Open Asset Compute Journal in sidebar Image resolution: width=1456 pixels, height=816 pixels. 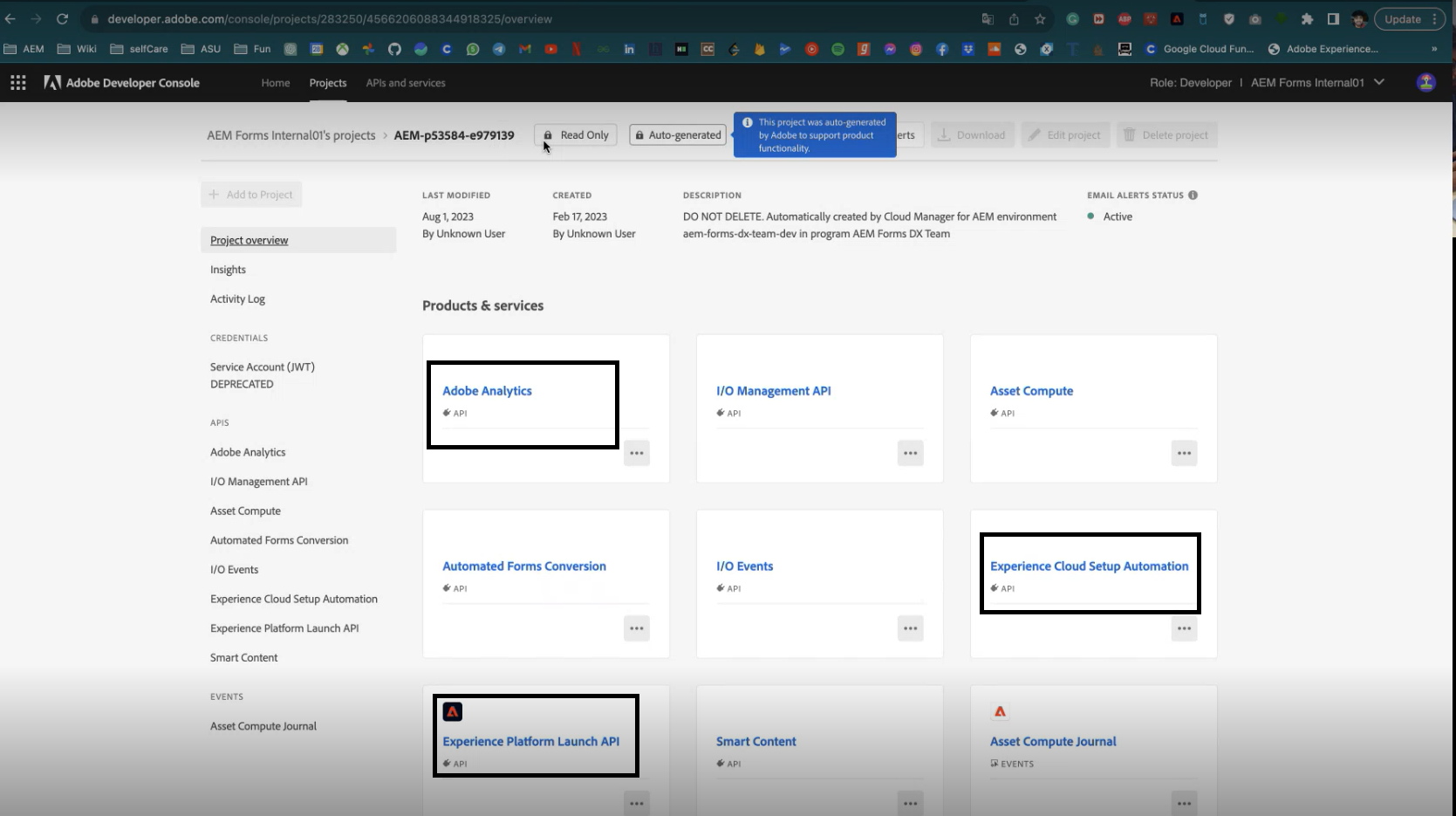tap(263, 726)
